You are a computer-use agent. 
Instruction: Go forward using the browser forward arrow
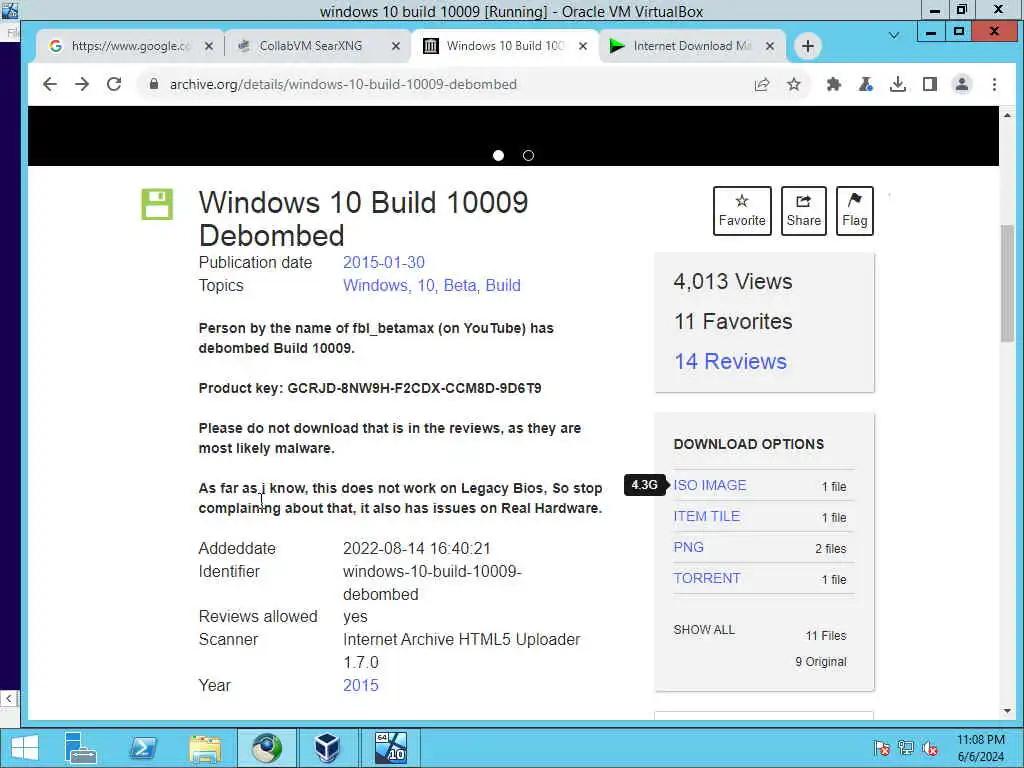coord(82,84)
